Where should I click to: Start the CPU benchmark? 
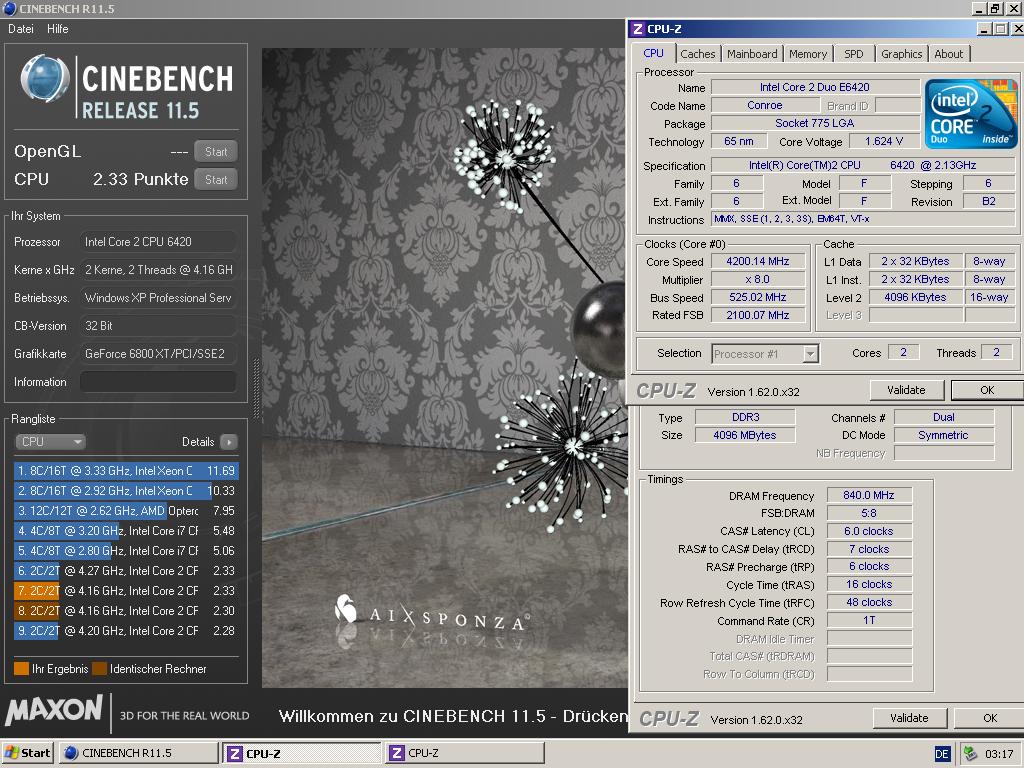216,180
